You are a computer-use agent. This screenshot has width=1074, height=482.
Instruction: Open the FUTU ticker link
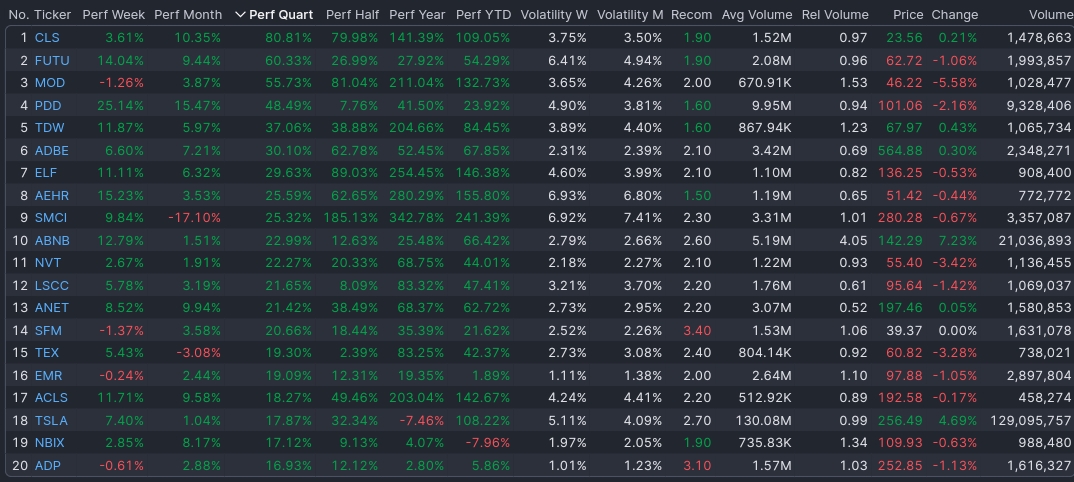(x=52, y=61)
